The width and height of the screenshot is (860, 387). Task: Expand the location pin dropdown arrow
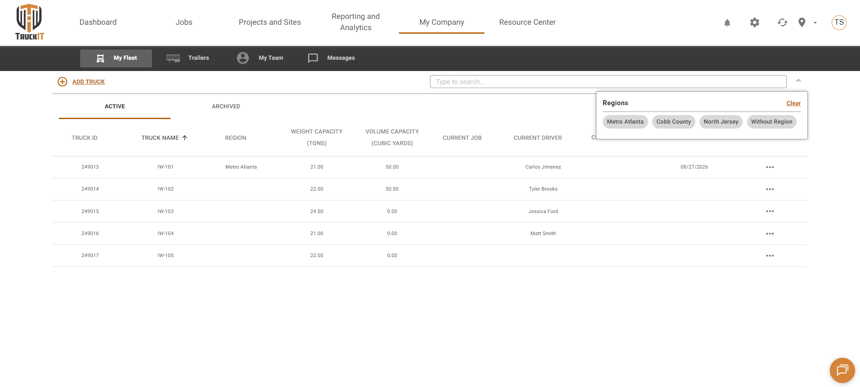[x=815, y=22]
